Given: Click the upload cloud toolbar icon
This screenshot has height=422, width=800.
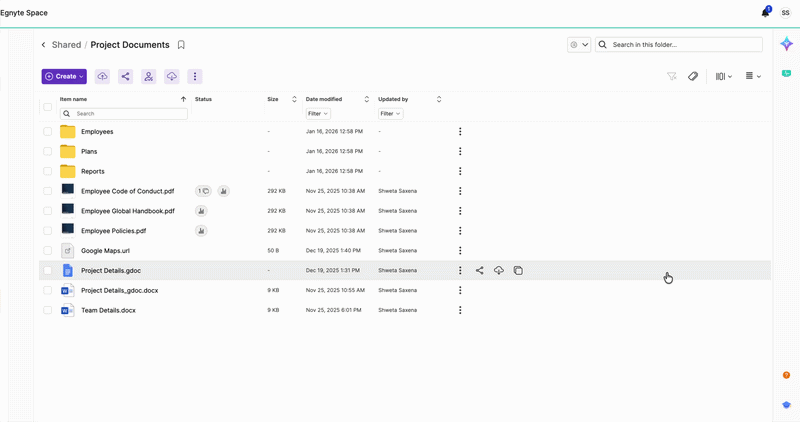Looking at the screenshot, I should point(103,77).
